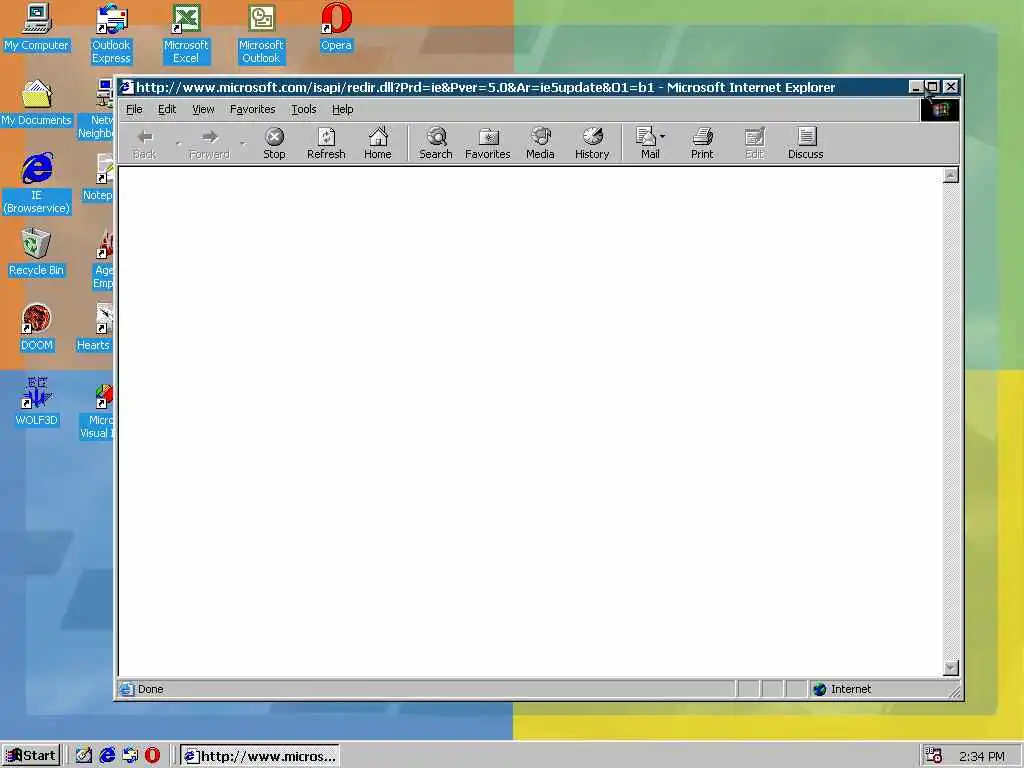Click the scrollbar up arrow

951,175
